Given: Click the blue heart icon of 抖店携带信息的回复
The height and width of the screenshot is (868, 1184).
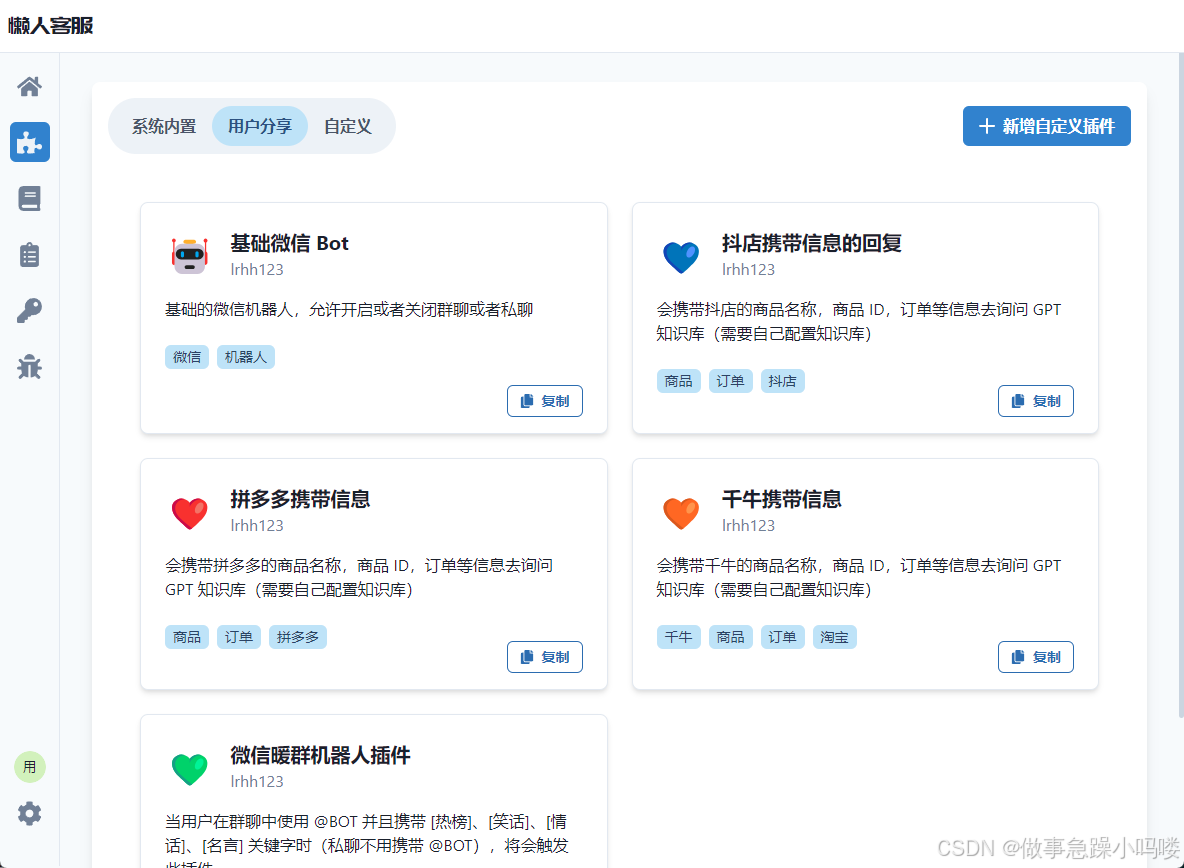Looking at the screenshot, I should pos(681,257).
